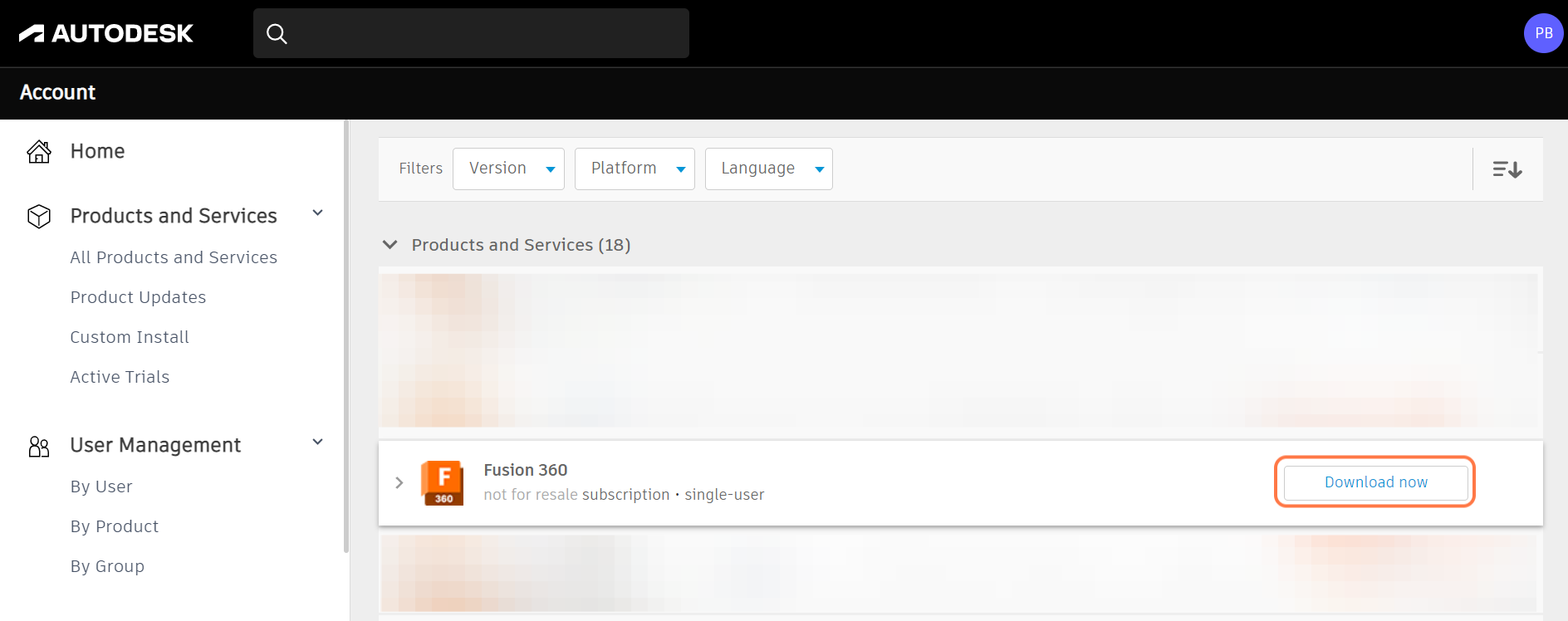Open the Language filter dropdown
Viewport: 1568px width, 621px height.
[769, 169]
